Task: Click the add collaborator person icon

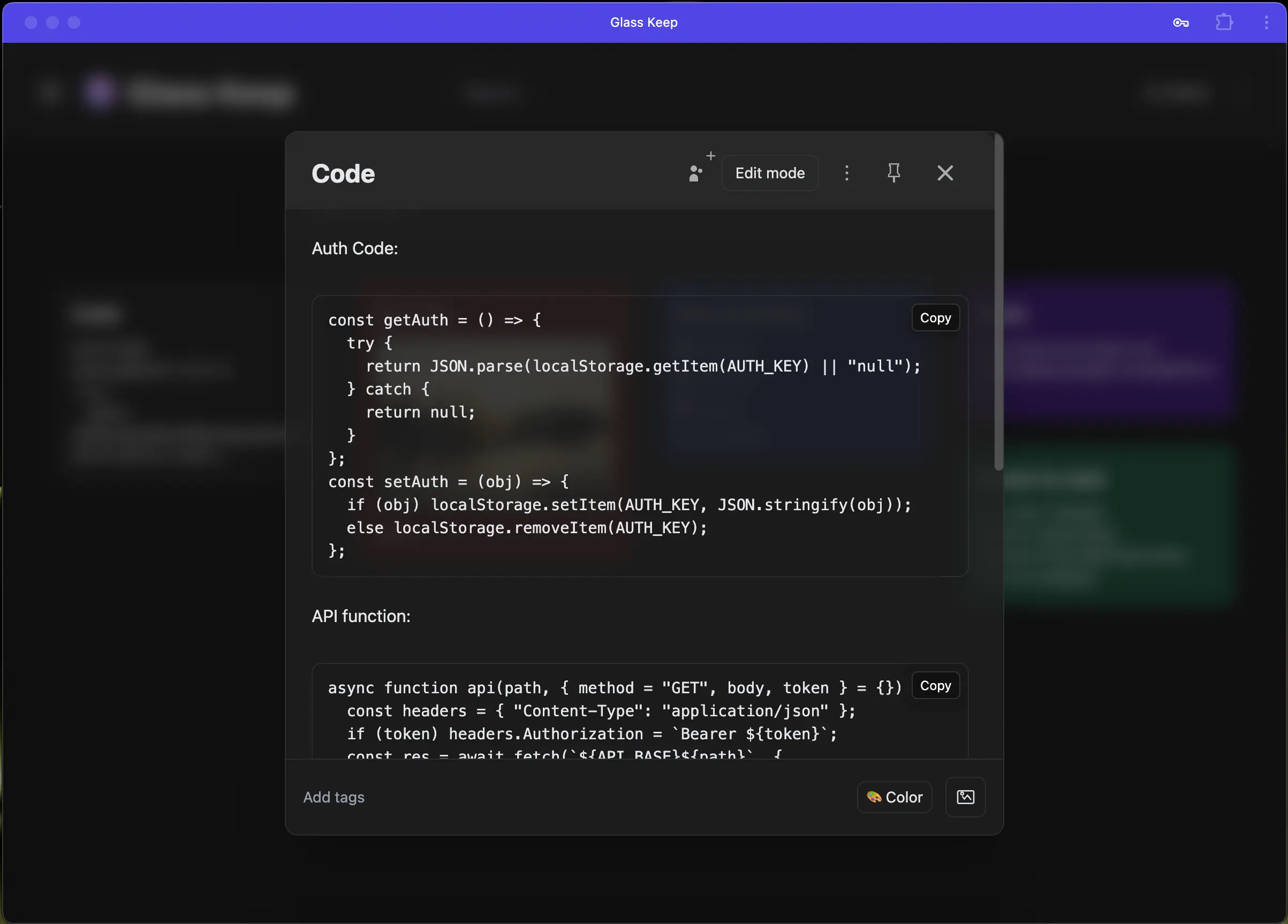Action: point(697,172)
